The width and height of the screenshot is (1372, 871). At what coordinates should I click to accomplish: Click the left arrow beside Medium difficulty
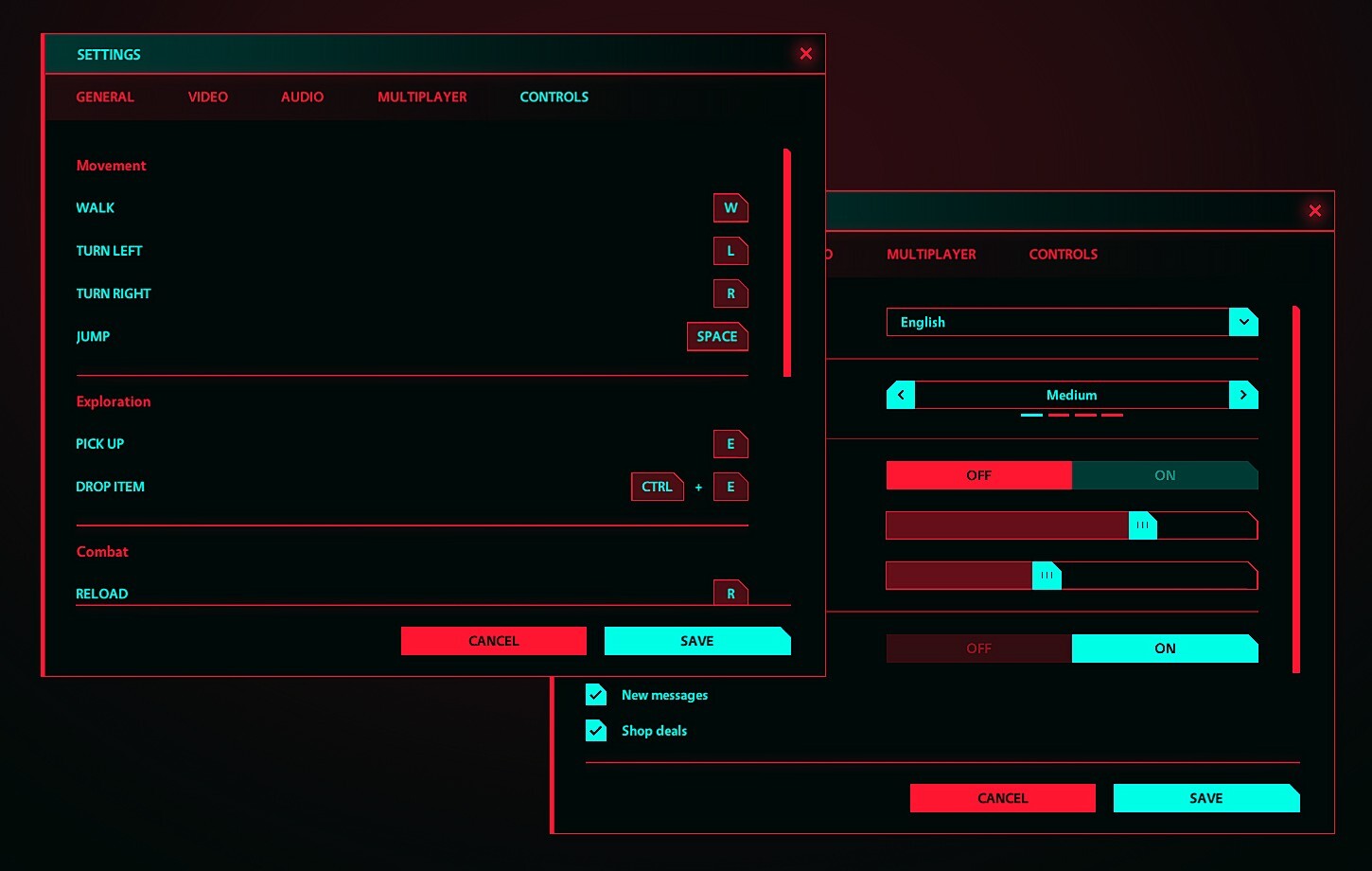(899, 394)
